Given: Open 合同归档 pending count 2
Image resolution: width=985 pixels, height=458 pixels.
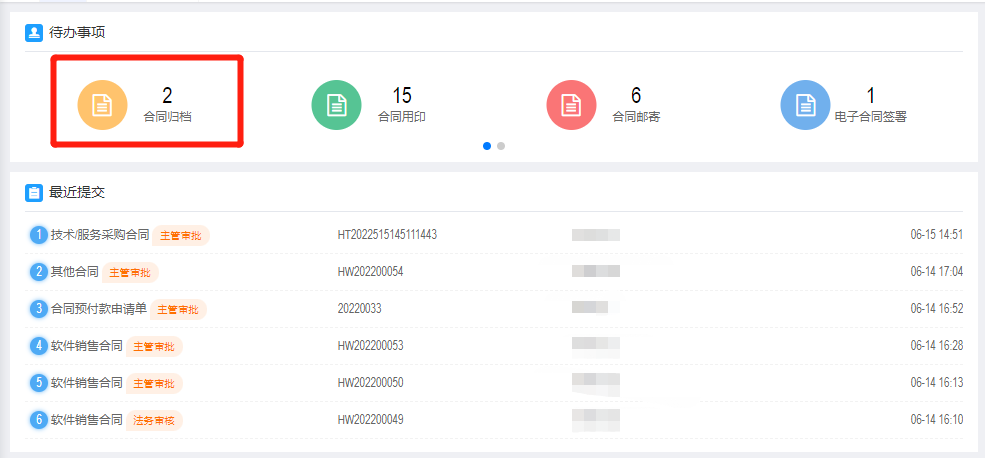Looking at the screenshot, I should click(167, 95).
